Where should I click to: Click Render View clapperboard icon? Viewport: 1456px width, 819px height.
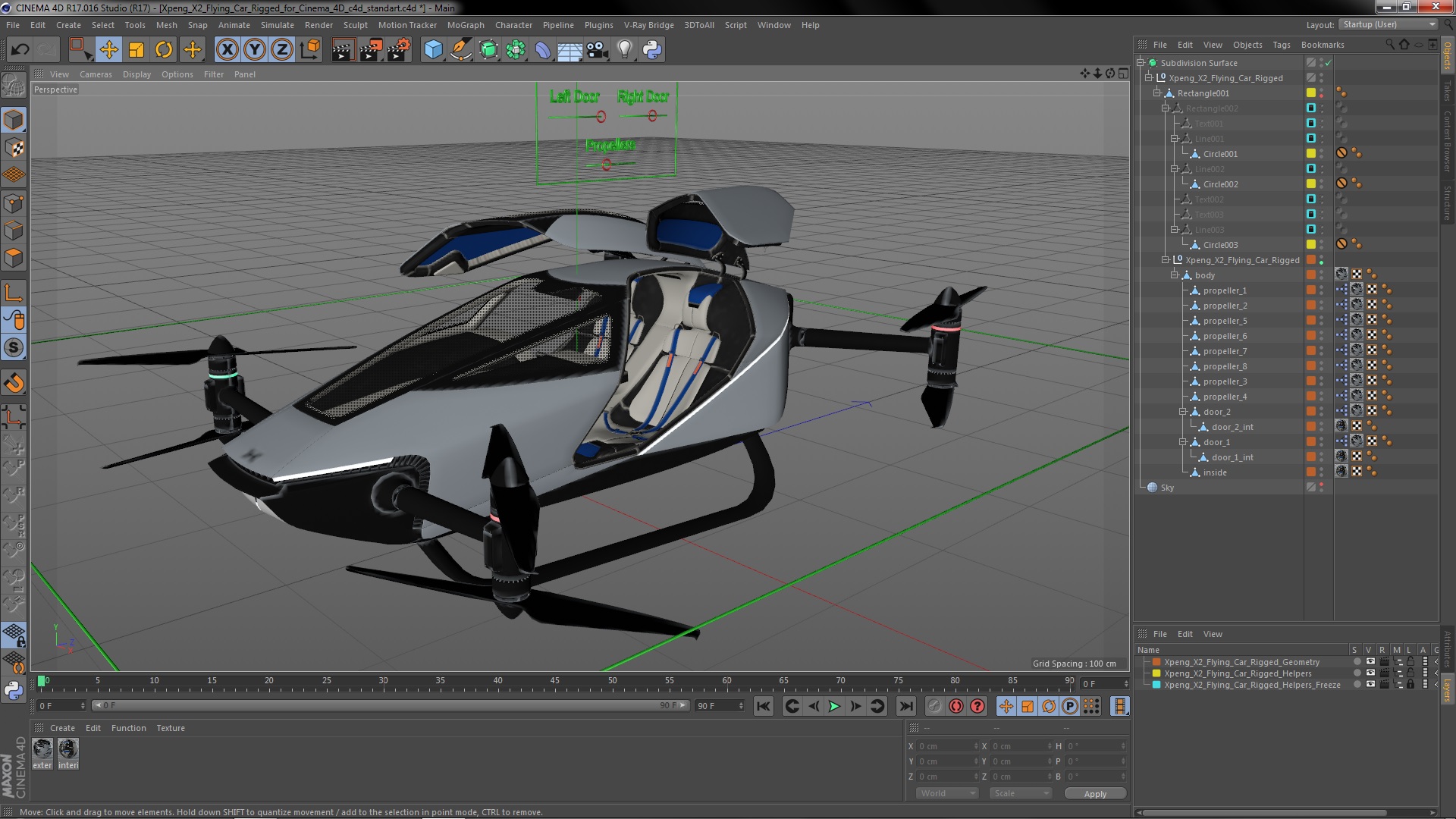pyautogui.click(x=343, y=50)
